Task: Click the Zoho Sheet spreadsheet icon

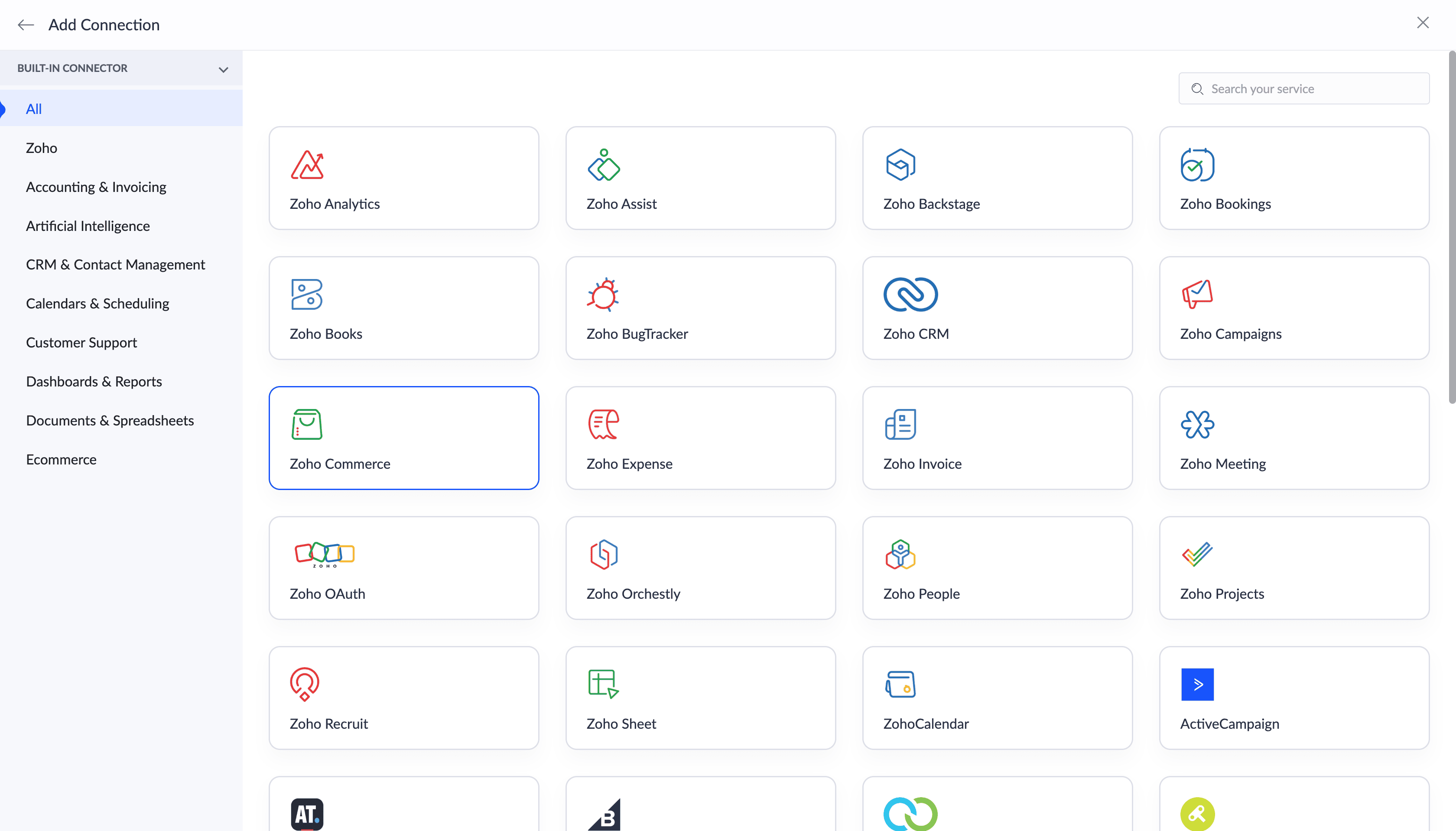Action: click(603, 684)
